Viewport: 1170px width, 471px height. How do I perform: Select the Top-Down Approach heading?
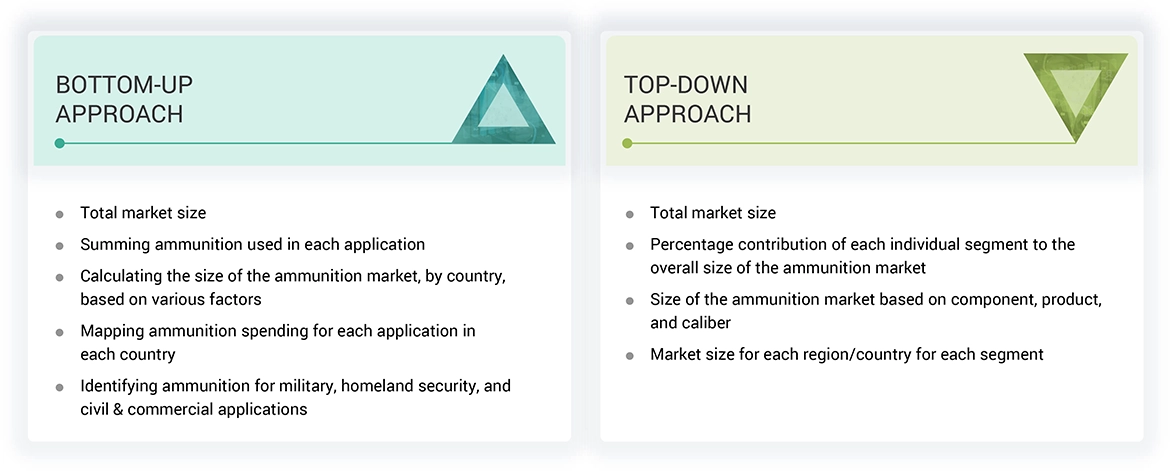[687, 99]
